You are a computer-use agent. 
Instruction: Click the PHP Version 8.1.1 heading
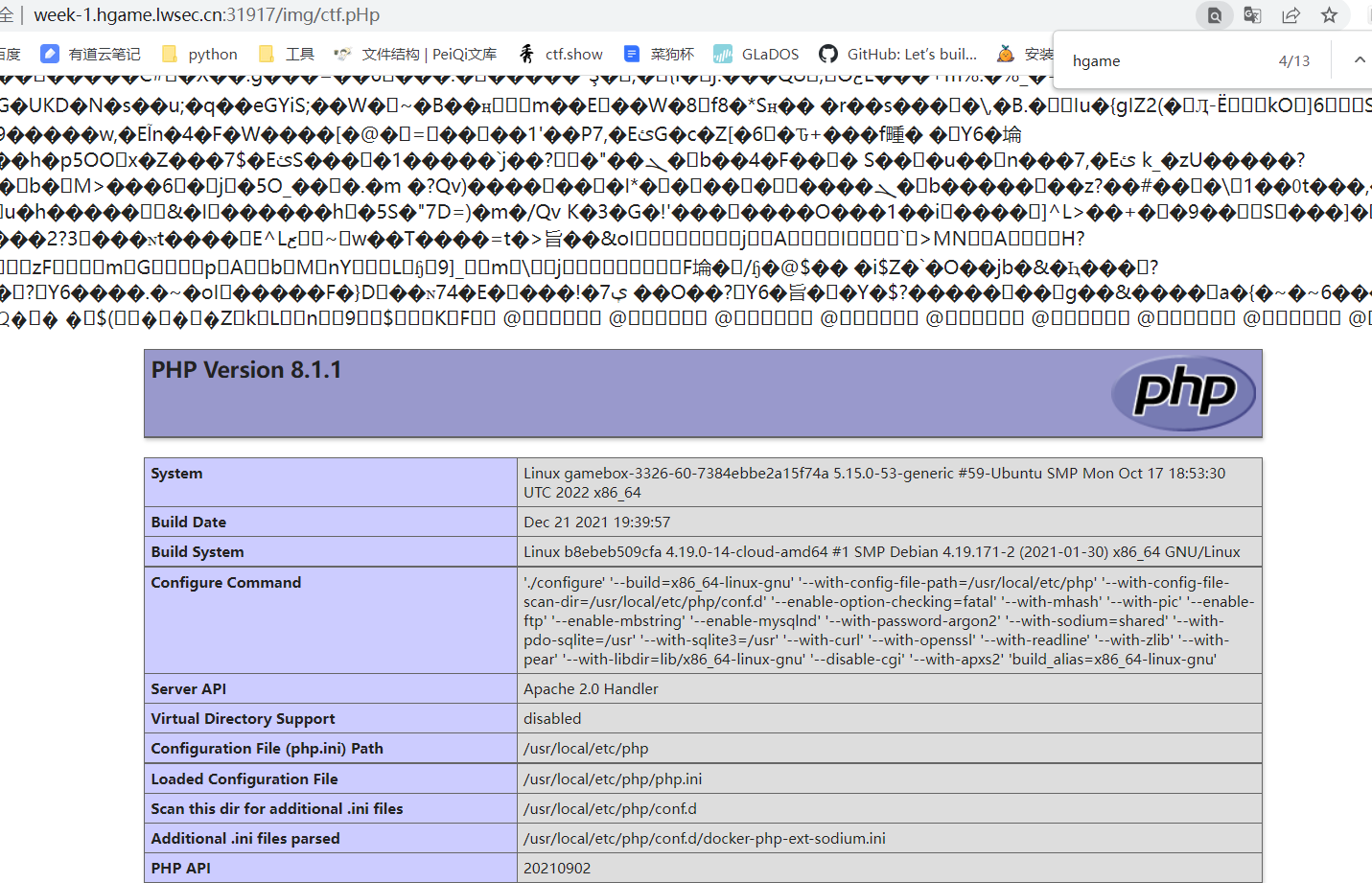coord(246,370)
